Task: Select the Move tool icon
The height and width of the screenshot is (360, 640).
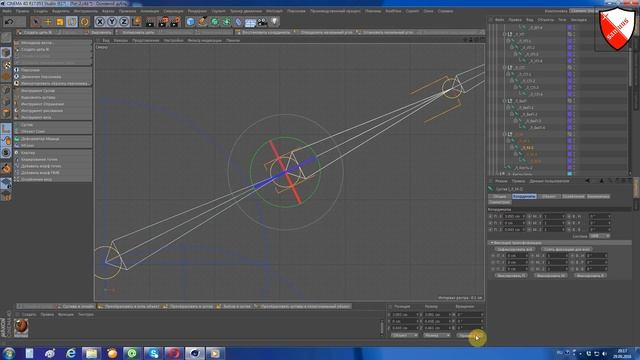Action: click(48, 22)
